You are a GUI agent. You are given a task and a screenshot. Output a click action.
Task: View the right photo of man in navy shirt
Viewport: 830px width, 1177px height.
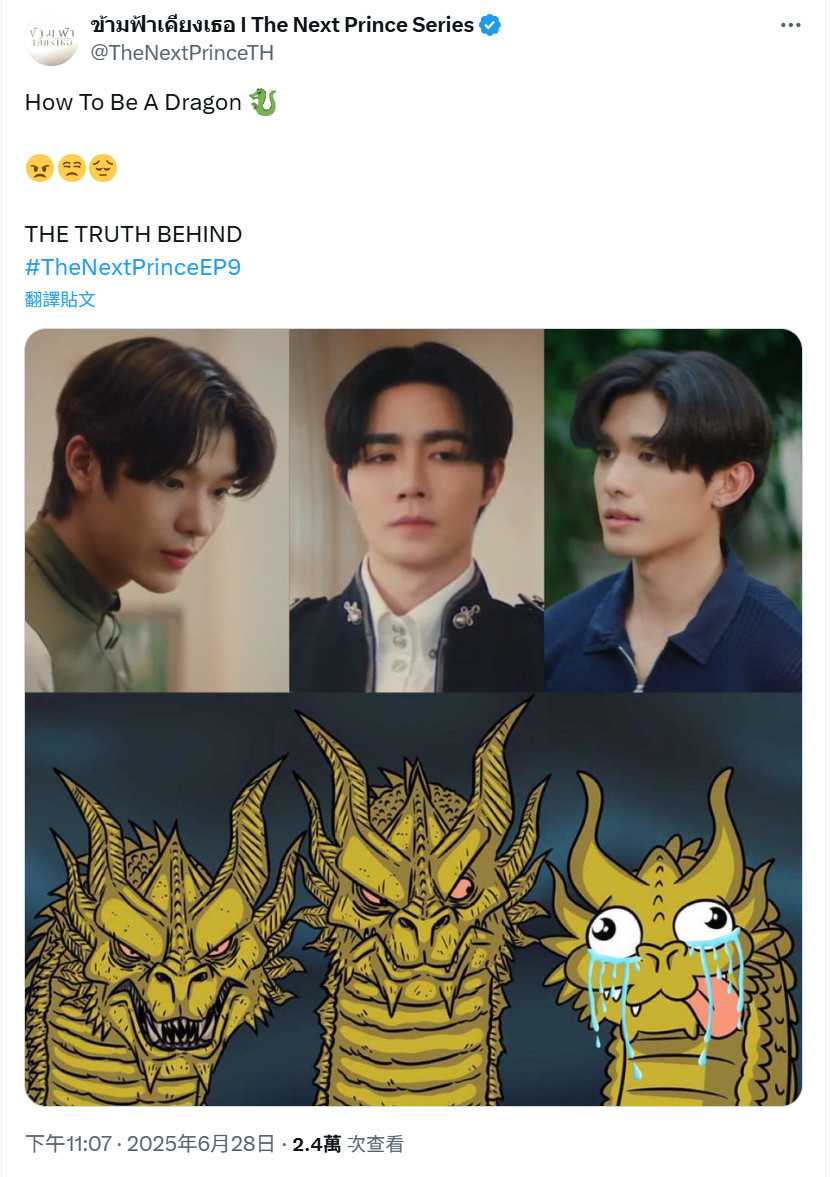click(673, 510)
